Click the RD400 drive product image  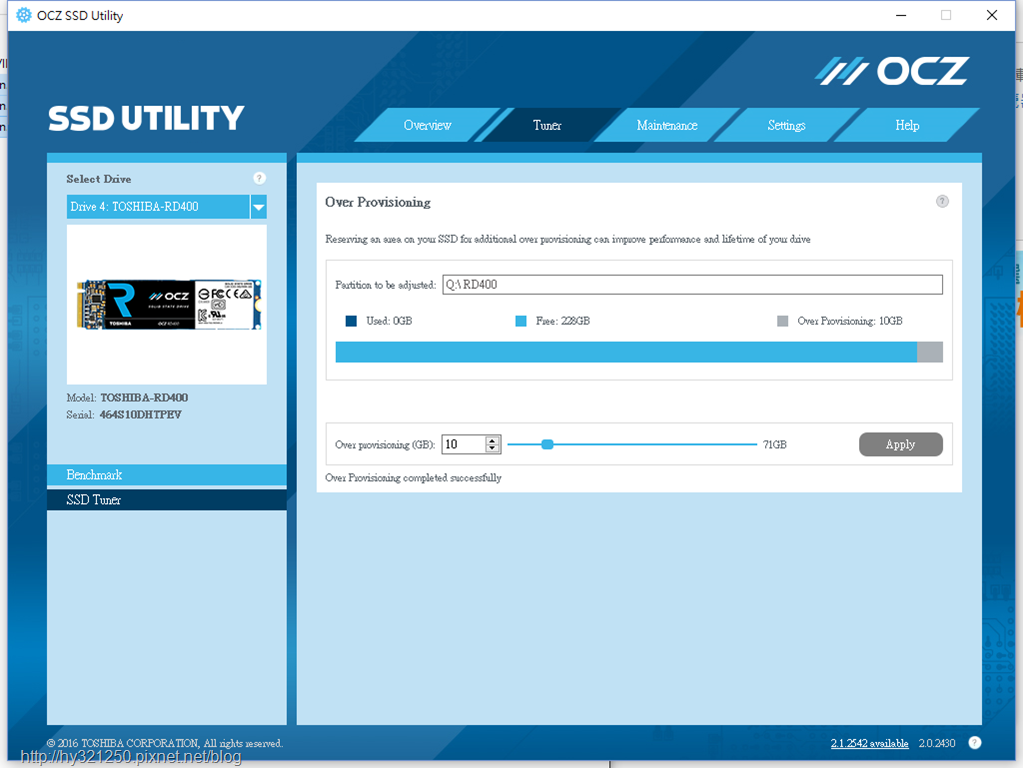coord(169,305)
